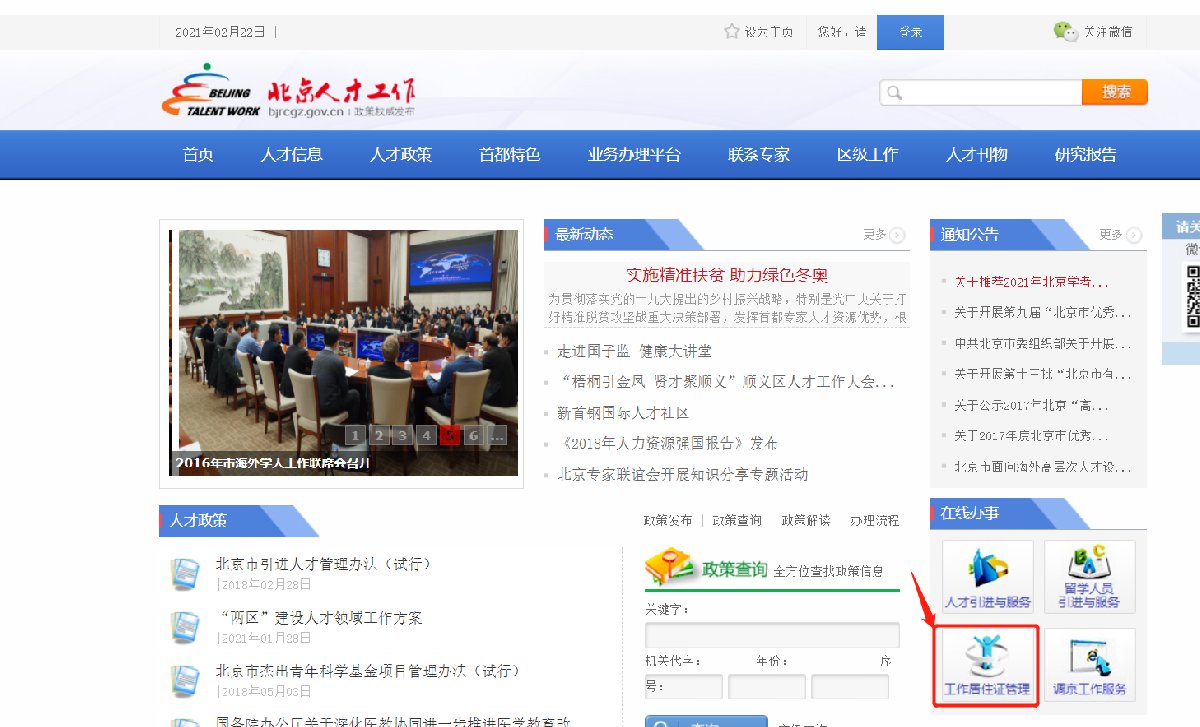Select slide 2 in the photo carousel
Screen dimensions: 1200x727
(379, 435)
